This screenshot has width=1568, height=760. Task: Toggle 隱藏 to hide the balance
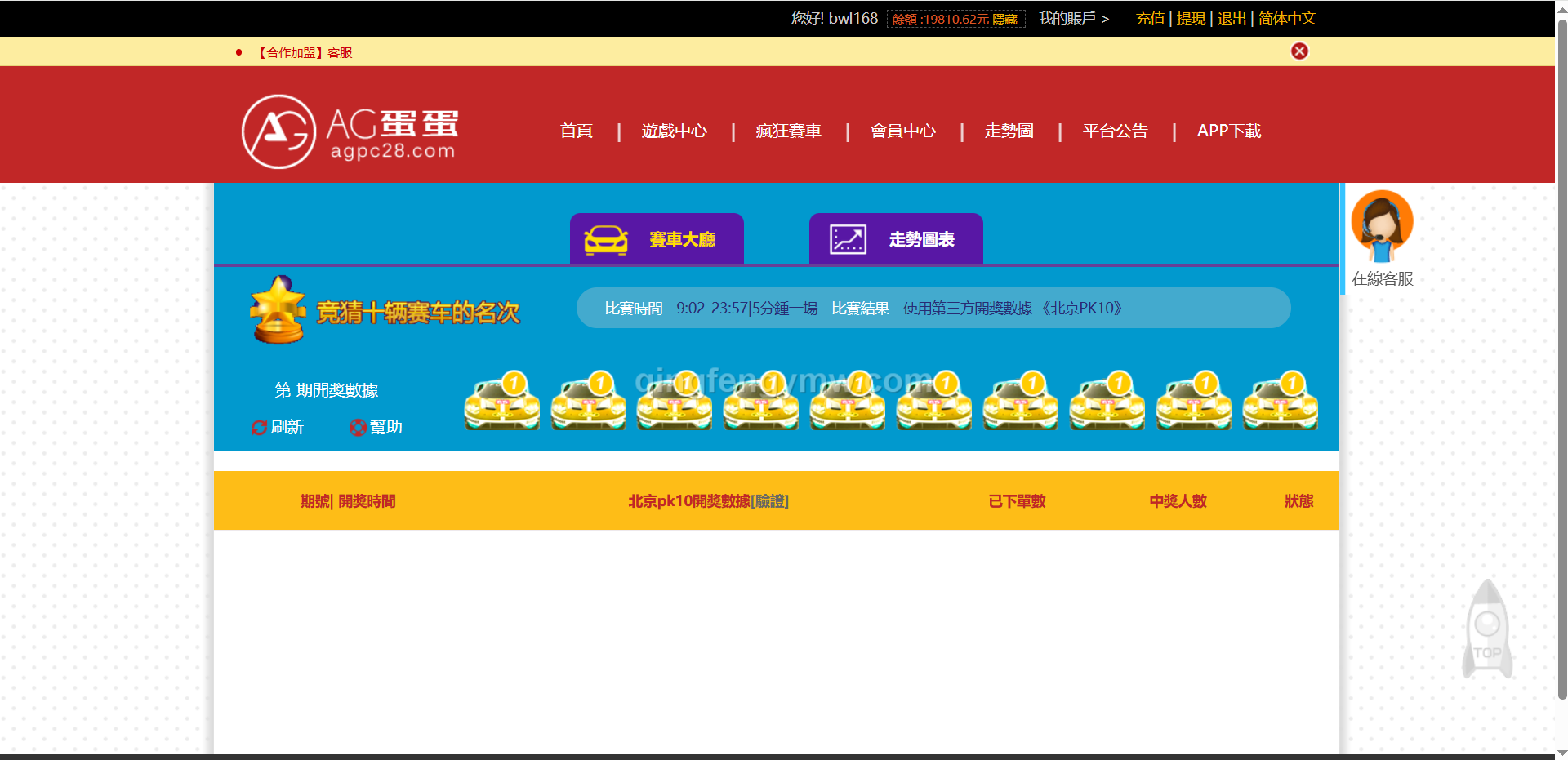click(x=1004, y=20)
